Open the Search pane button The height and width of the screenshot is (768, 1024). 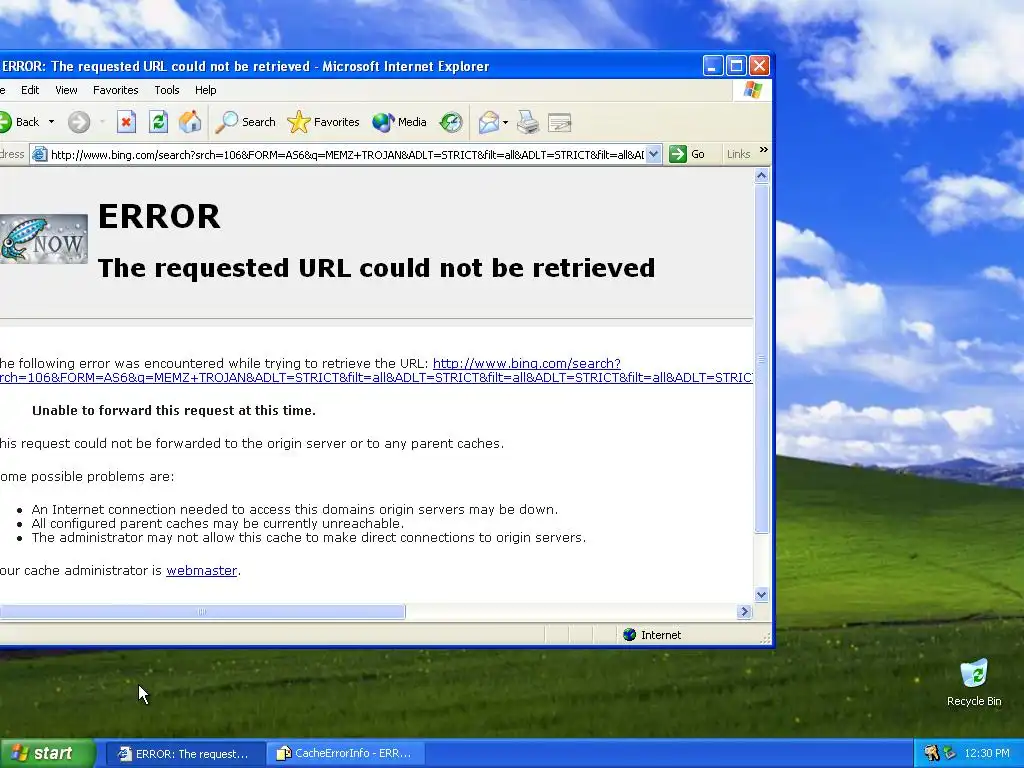(x=246, y=122)
